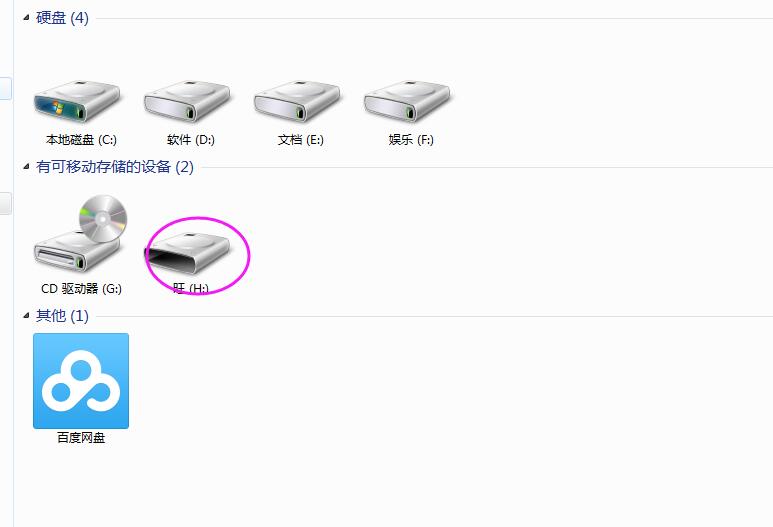
Task: Click the CD 驱动器 (G:) text label
Action: (81, 289)
